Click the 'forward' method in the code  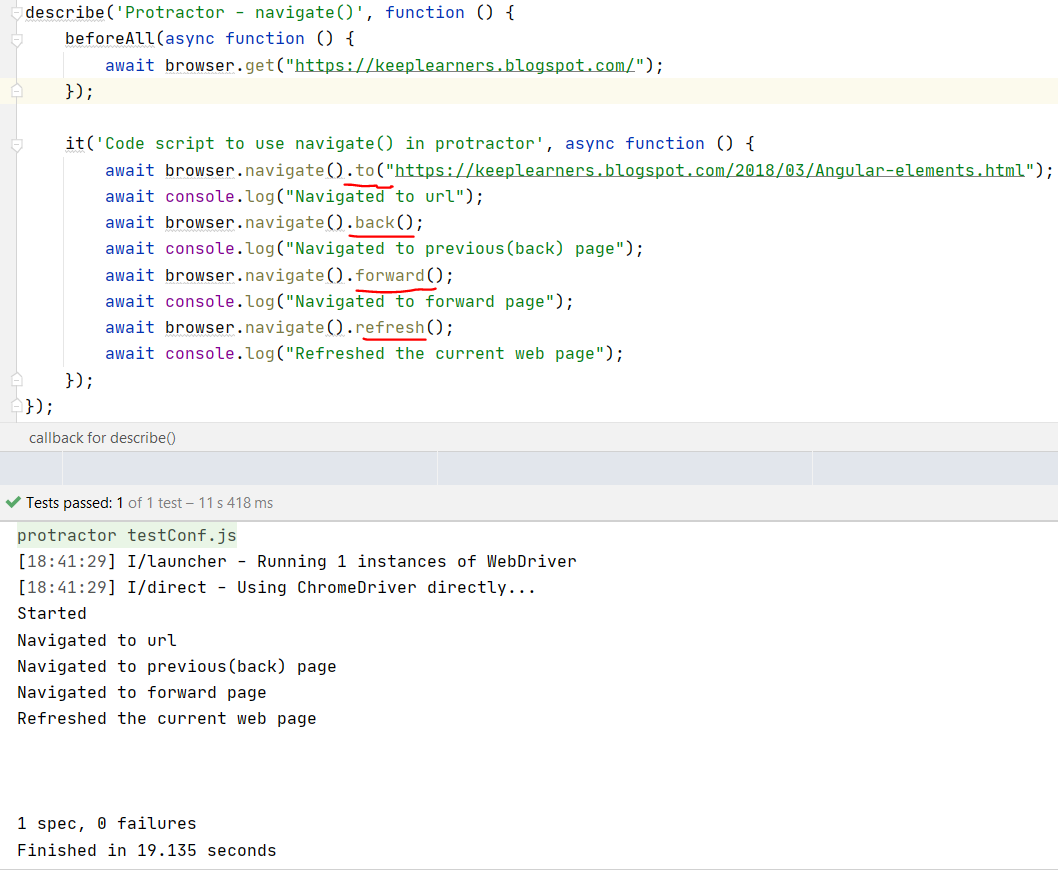[390, 275]
